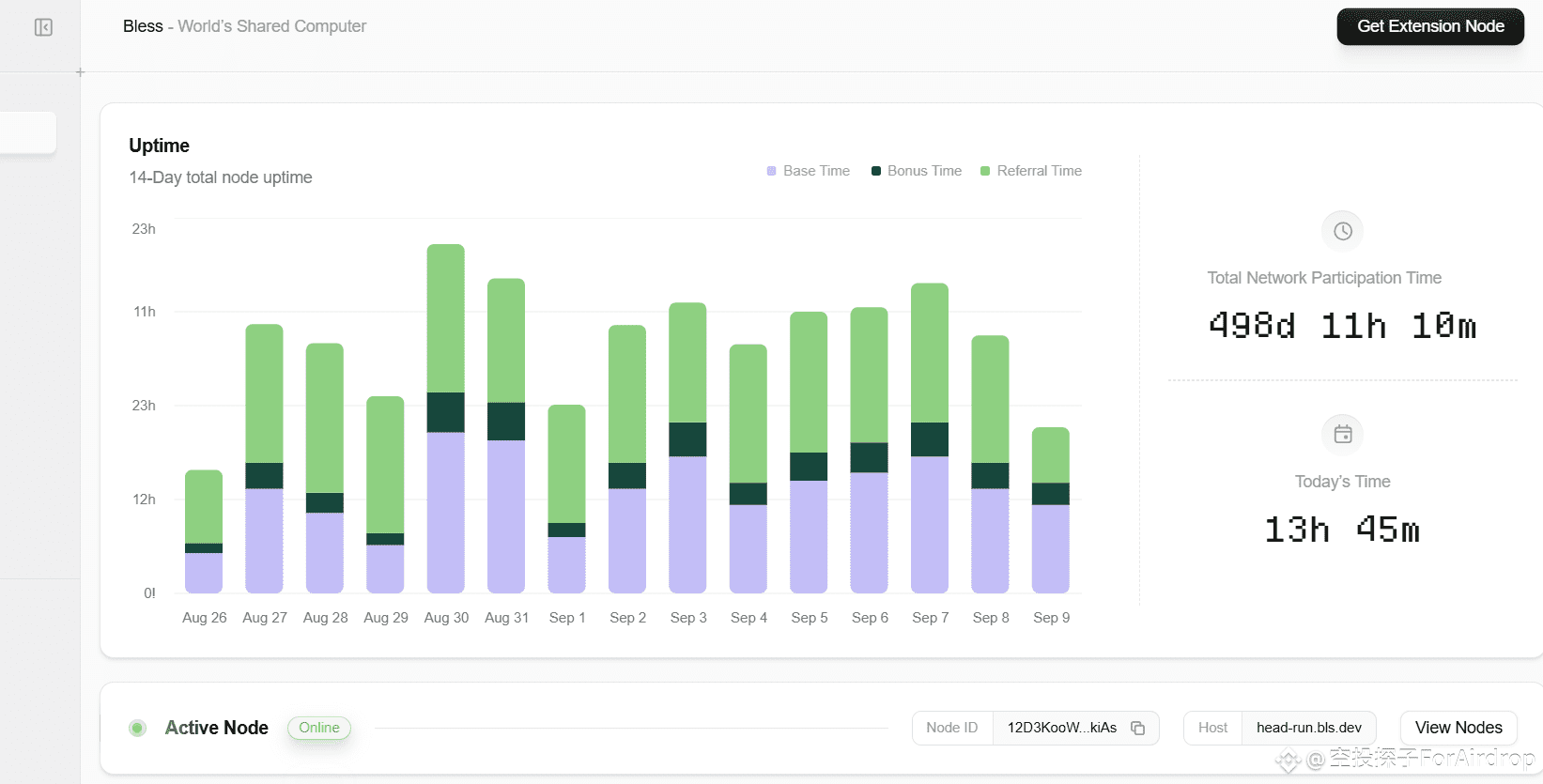The width and height of the screenshot is (1543, 784).
Task: Click the Bless World's Shared Computer title
Action: 244,26
